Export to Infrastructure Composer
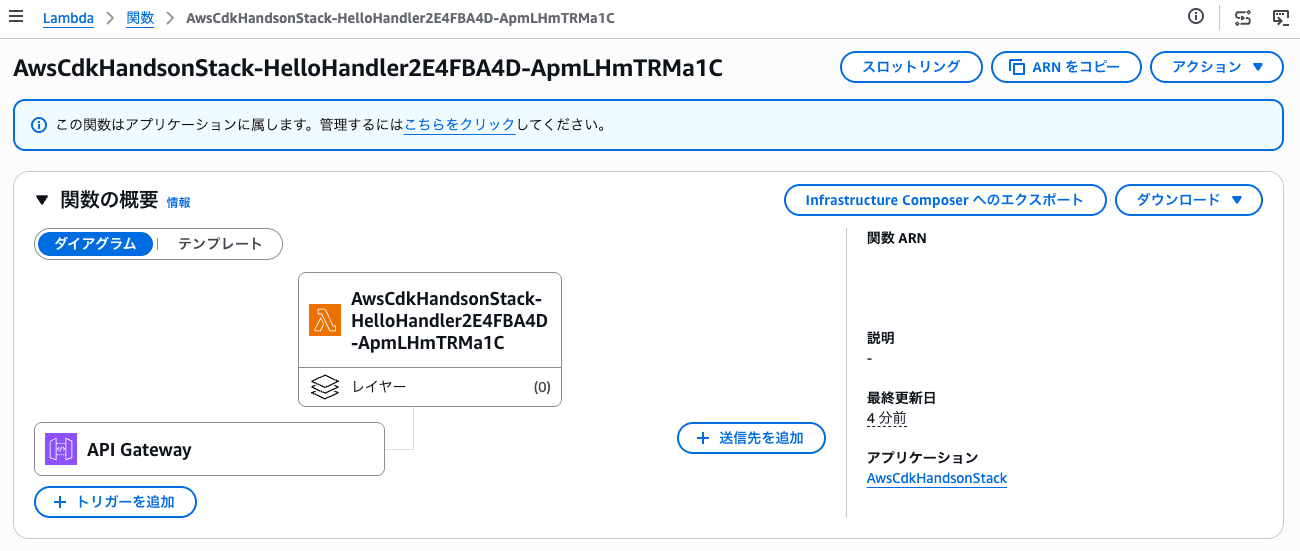Screen dimensions: 1300x551 [945, 200]
